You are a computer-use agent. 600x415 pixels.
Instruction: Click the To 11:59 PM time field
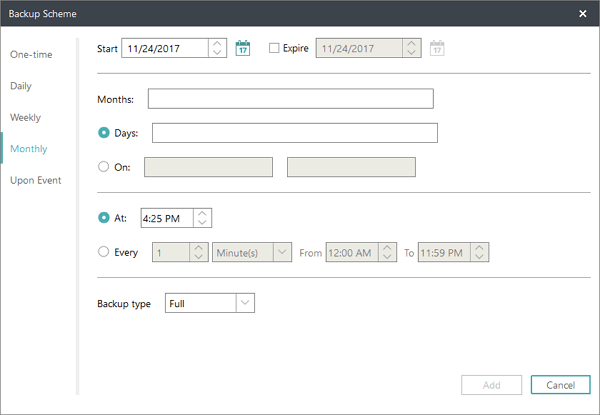pos(444,252)
